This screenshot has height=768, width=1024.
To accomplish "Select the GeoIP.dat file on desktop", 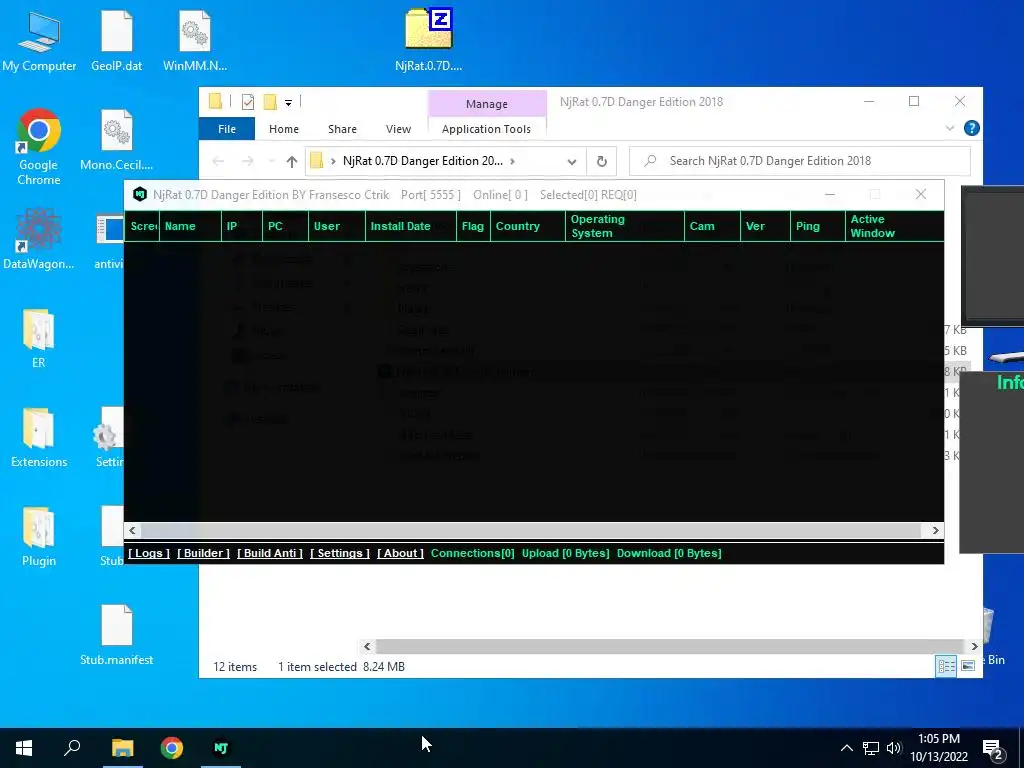I will (116, 40).
